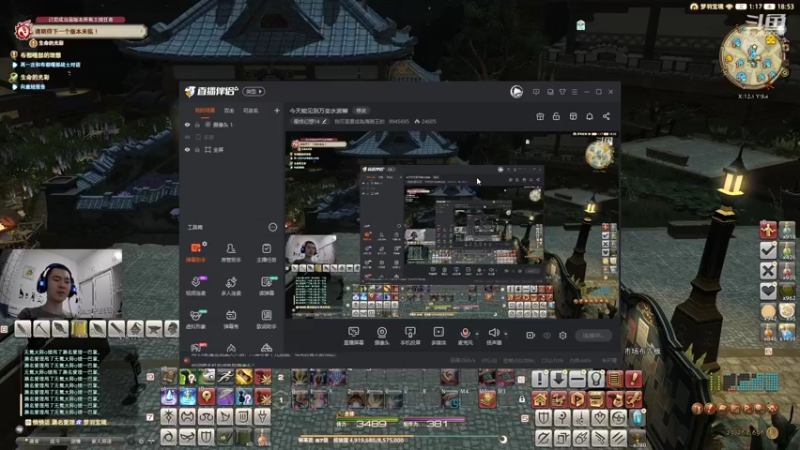The height and width of the screenshot is (450, 800).
Task: Open the 视频连麦 tool
Action: 195,285
